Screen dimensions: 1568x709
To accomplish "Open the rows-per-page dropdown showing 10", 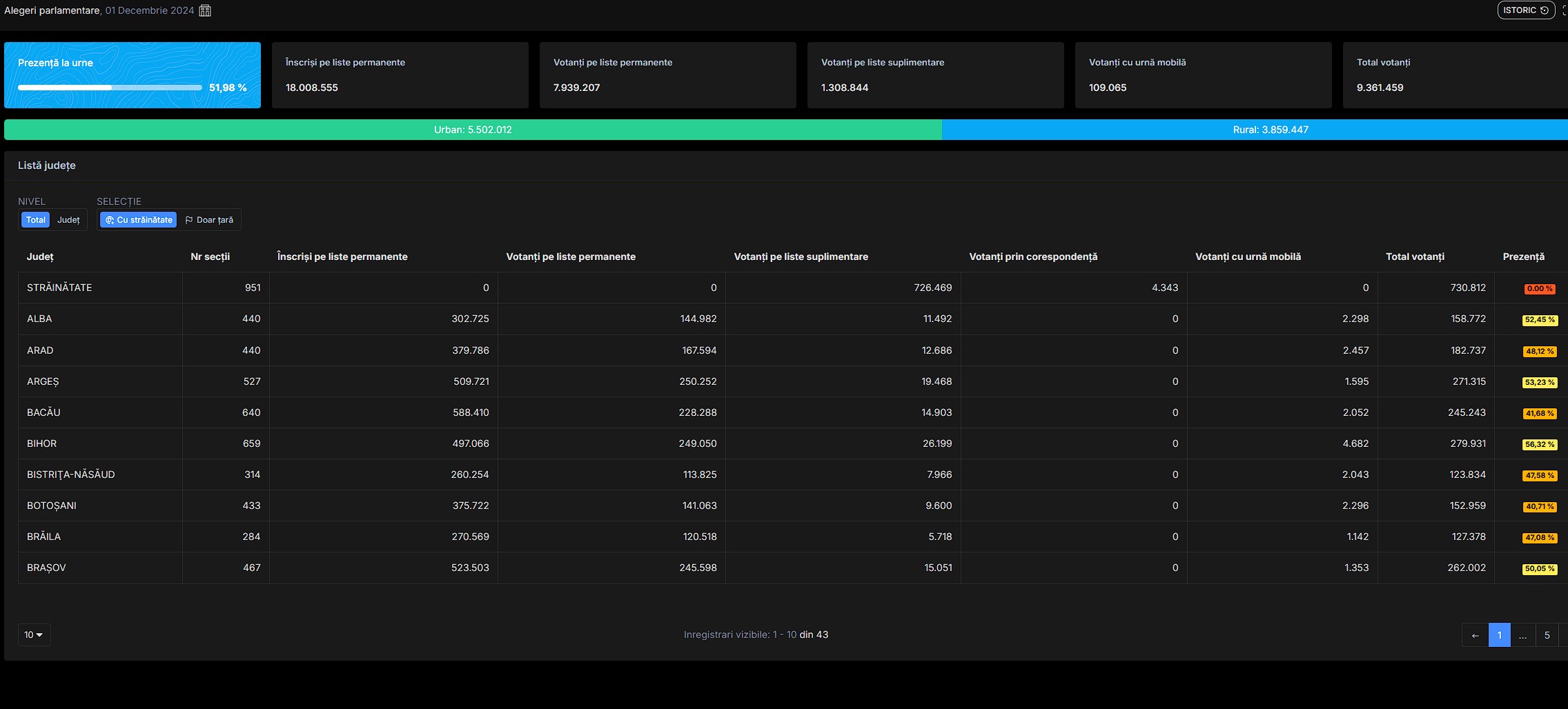I will tap(34, 635).
